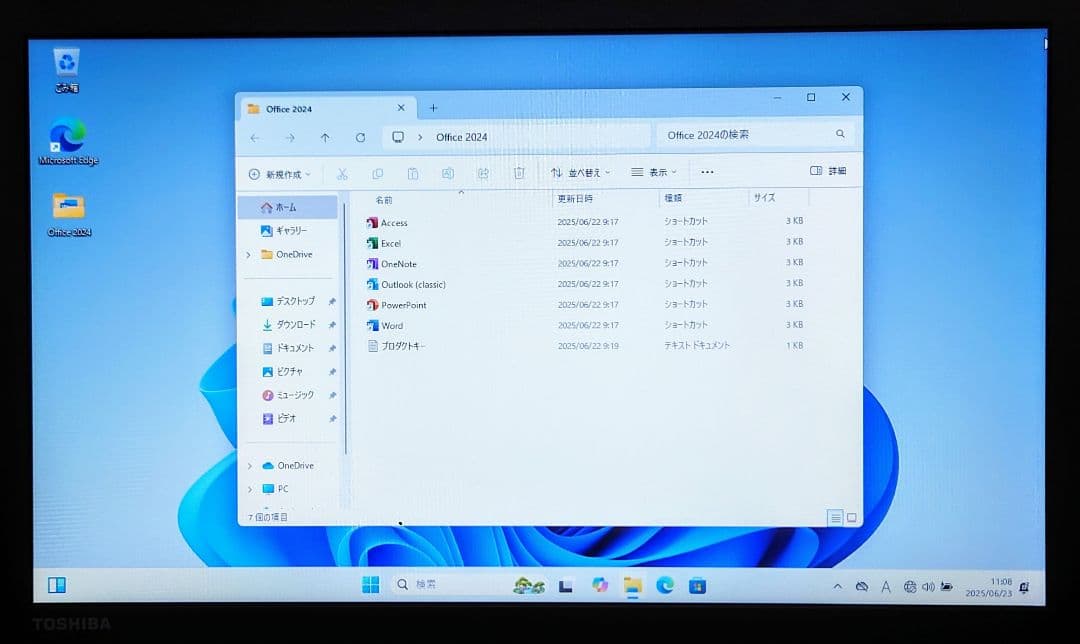
Task: Select the Cut icon on the toolbar
Action: coord(343,174)
